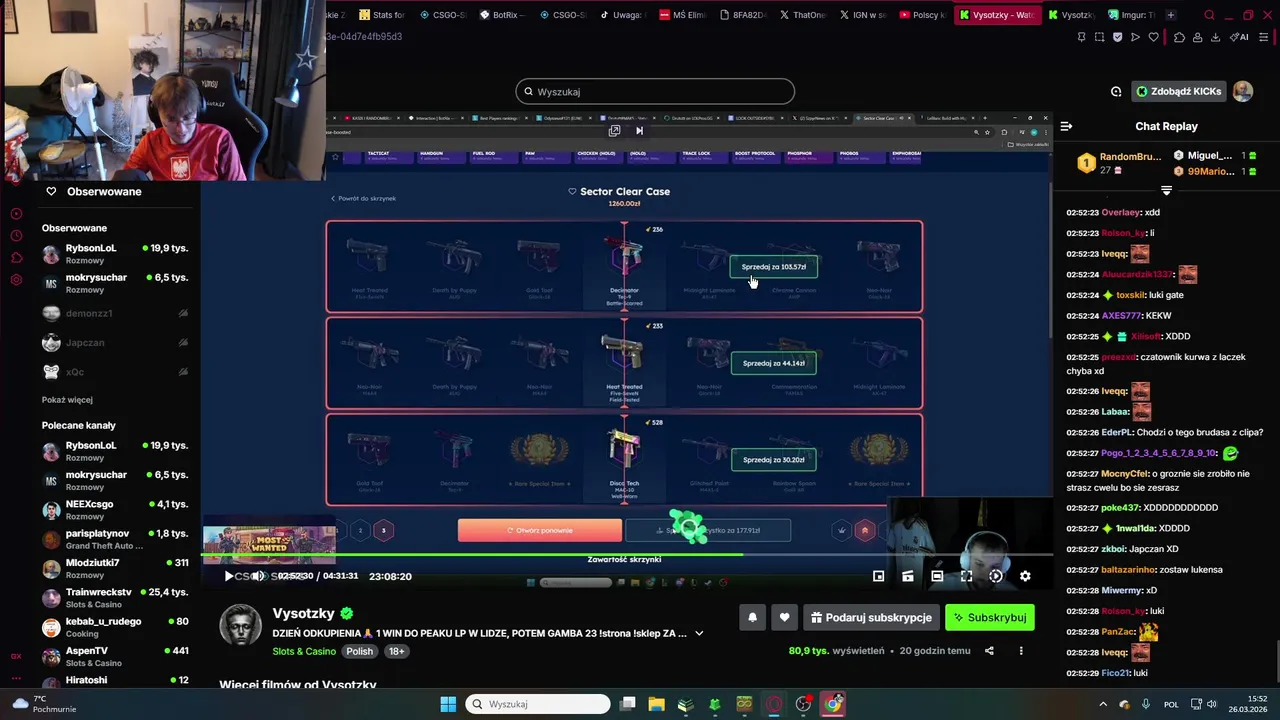Enter fullscreen video mode

tap(966, 576)
